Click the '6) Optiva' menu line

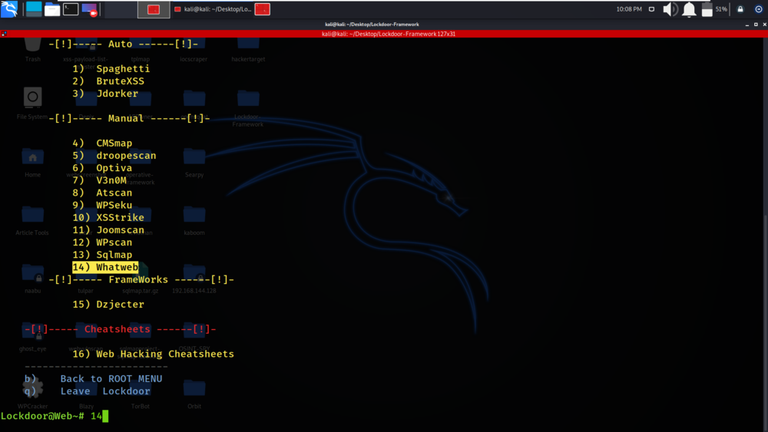pos(102,168)
